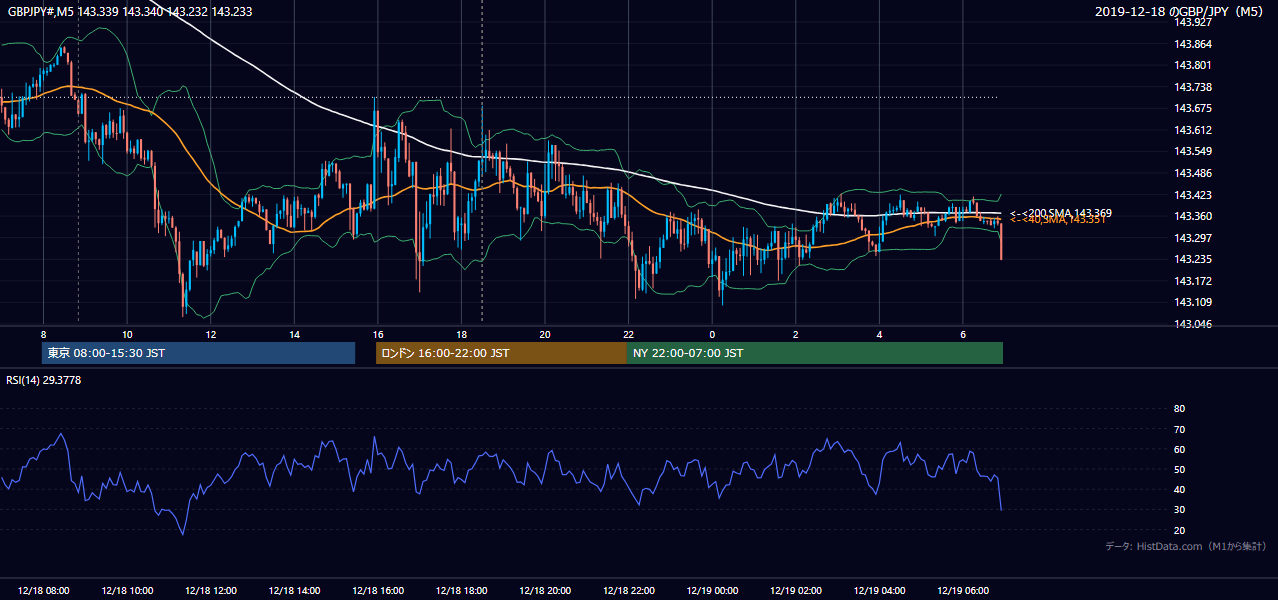The width and height of the screenshot is (1278, 600).
Task: Select the ロンドン 16:00-22:00 JST session bar
Action: tap(501, 353)
